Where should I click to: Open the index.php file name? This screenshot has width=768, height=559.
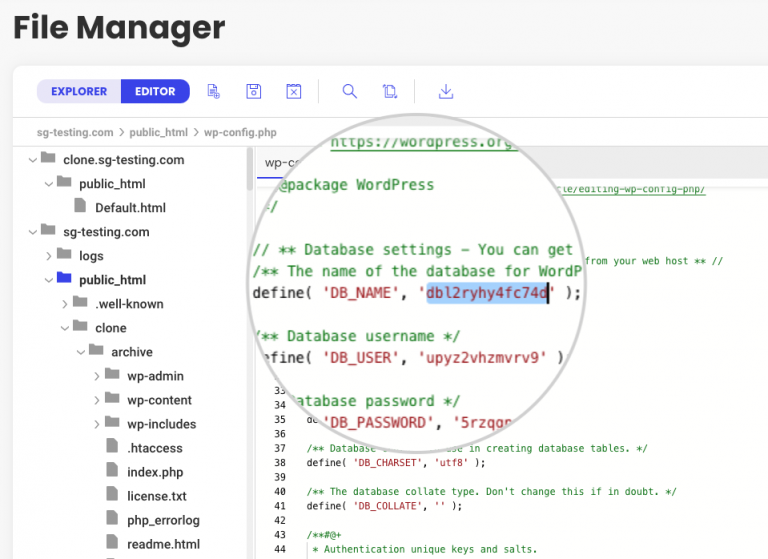[x=155, y=472]
